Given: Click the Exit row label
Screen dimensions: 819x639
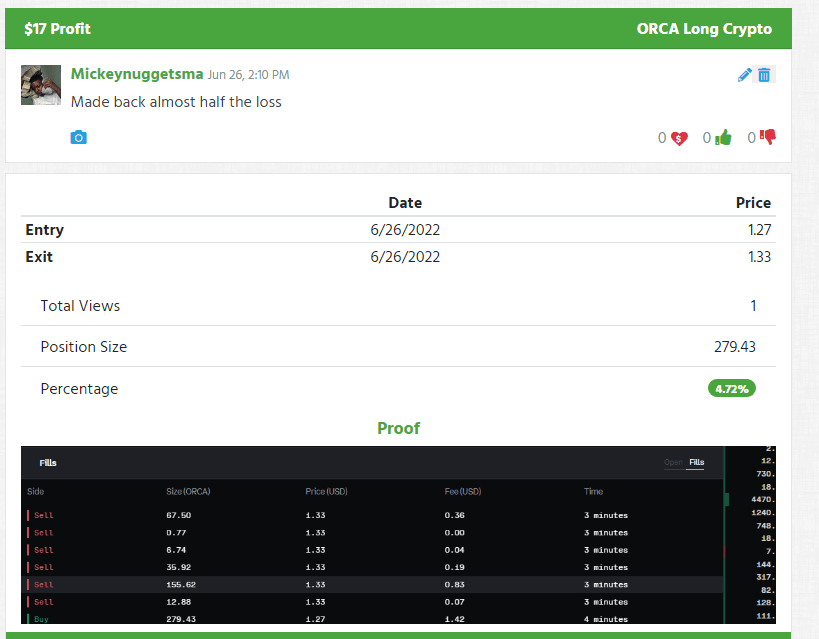Looking at the screenshot, I should [x=39, y=257].
